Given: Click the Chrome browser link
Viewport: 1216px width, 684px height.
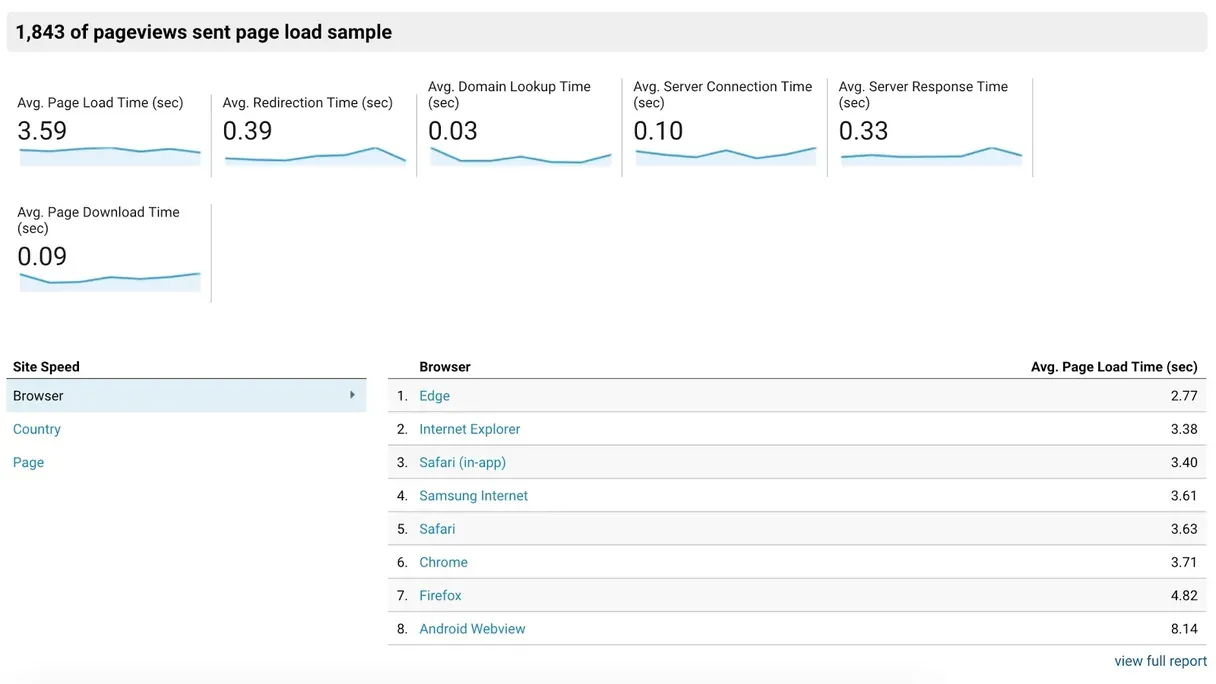Looking at the screenshot, I should click(443, 562).
